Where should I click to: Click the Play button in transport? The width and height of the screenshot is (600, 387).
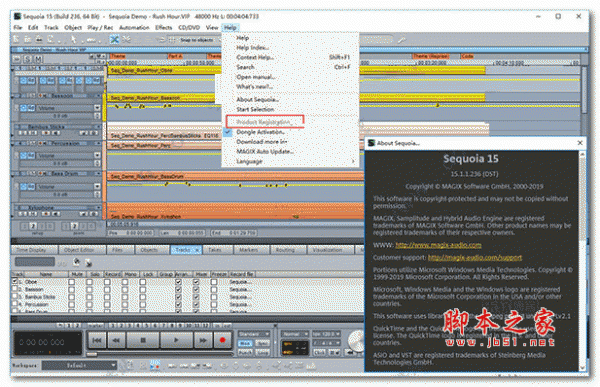point(176,340)
